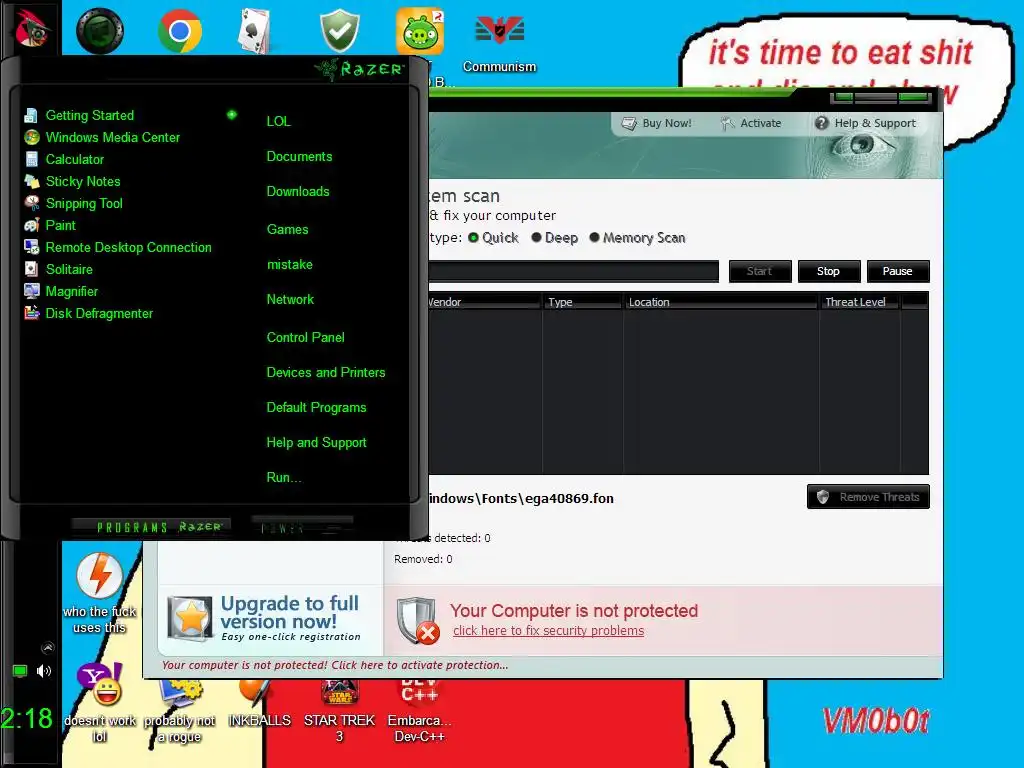Open Devices and Printers
Image resolution: width=1024 pixels, height=768 pixels.
(x=326, y=373)
